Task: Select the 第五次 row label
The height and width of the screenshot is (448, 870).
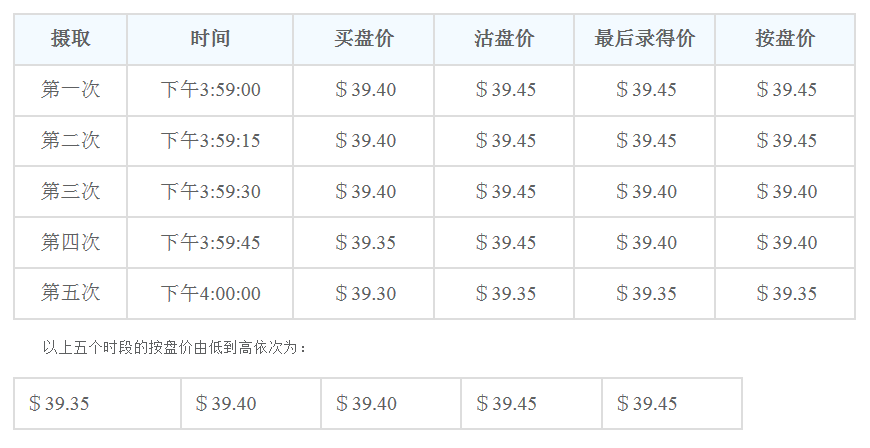Action: [70, 293]
